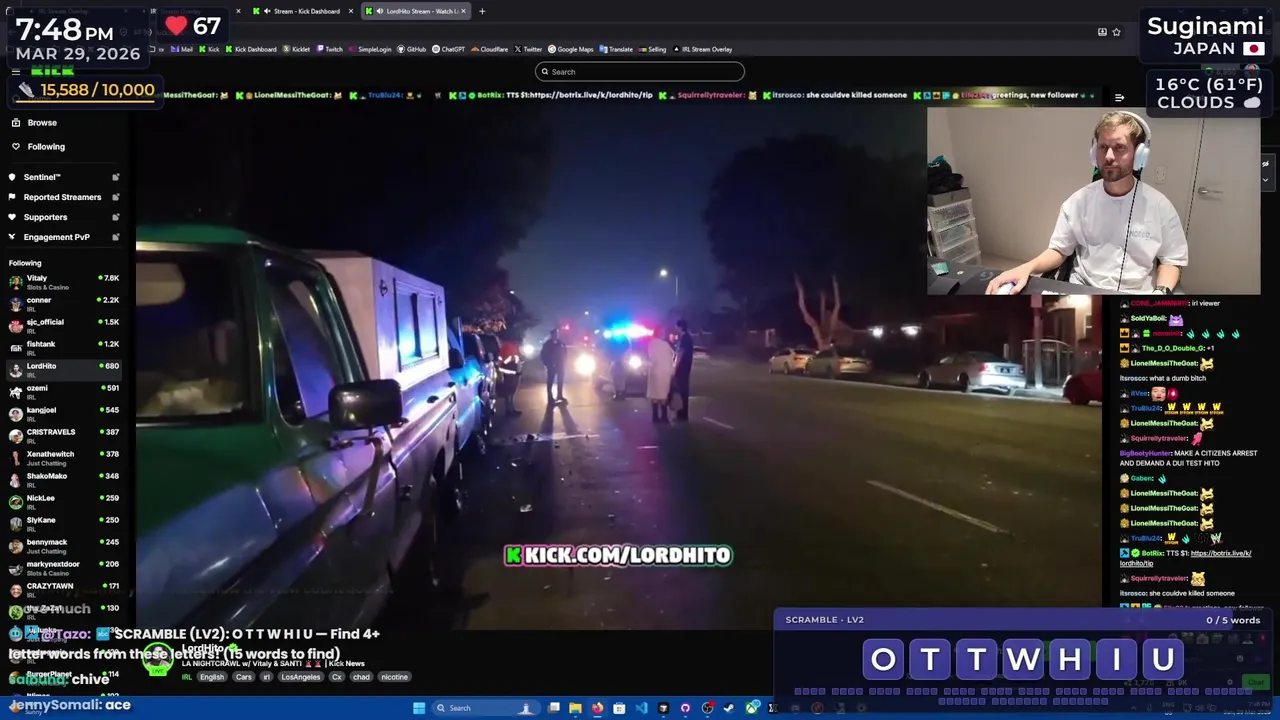This screenshot has width=1280, height=720.
Task: Open the Mail bookmark
Action: coord(182,49)
